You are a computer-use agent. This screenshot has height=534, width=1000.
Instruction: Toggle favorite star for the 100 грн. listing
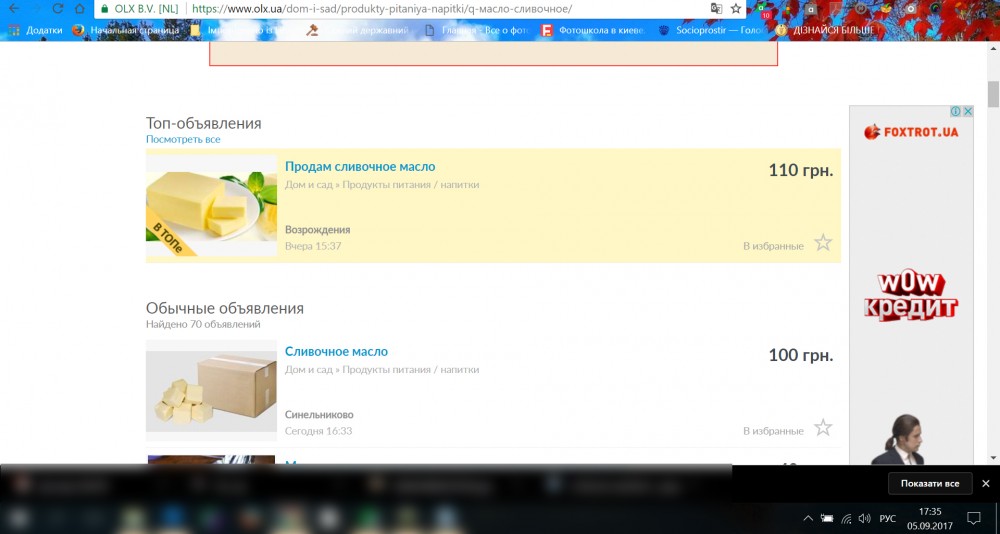click(x=823, y=428)
